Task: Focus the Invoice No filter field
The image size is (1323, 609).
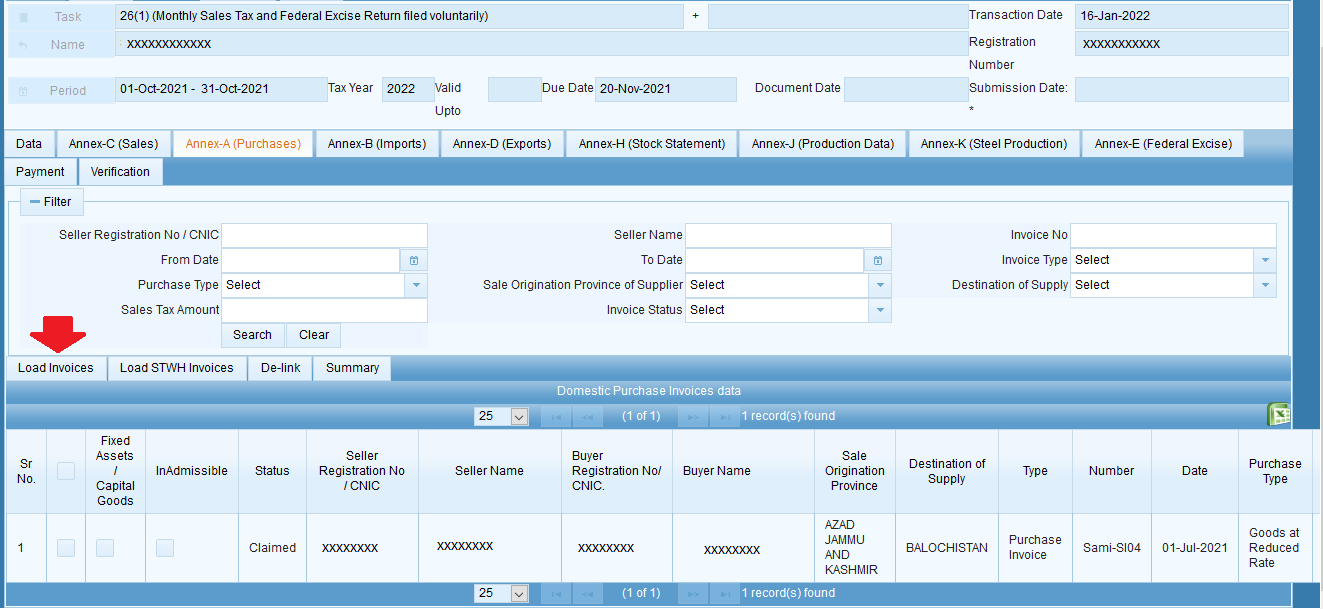Action: (1174, 235)
